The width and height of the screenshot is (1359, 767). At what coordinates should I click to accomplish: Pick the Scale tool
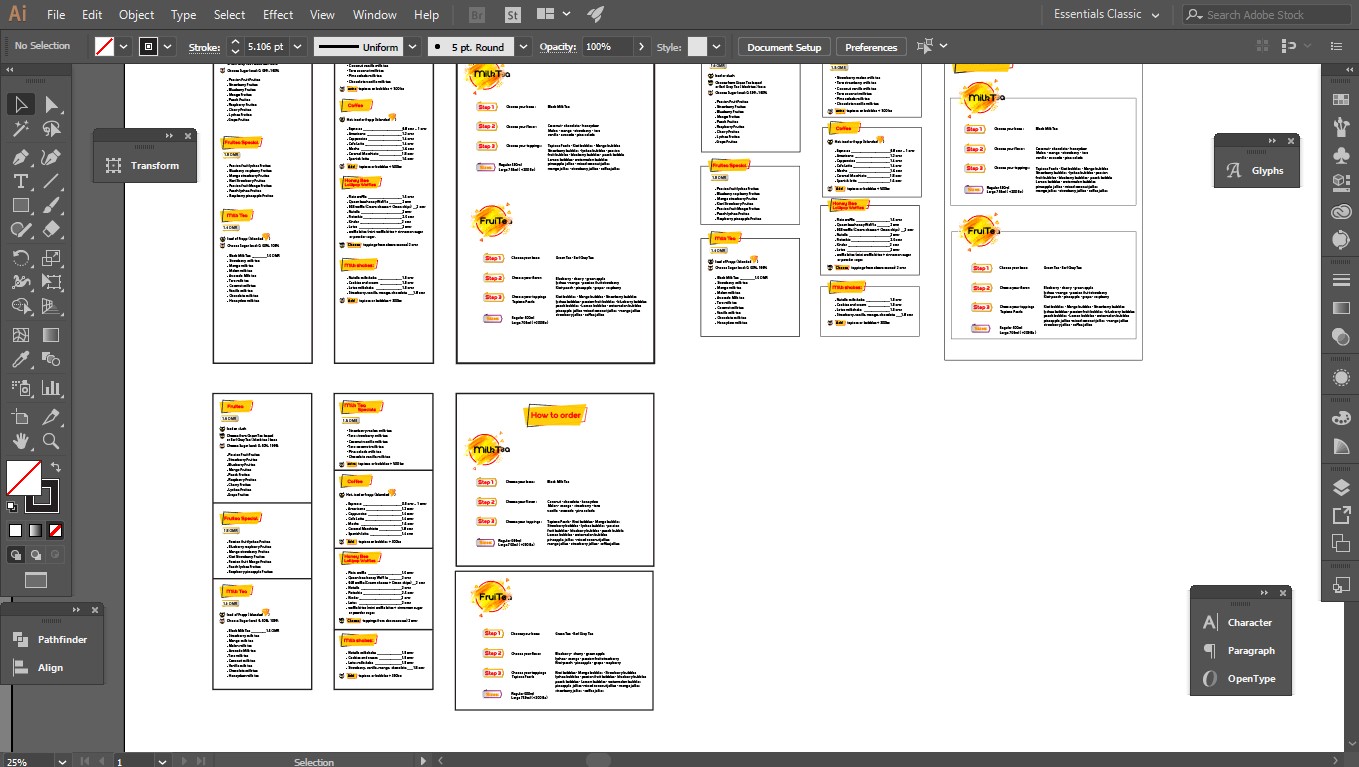point(51,258)
